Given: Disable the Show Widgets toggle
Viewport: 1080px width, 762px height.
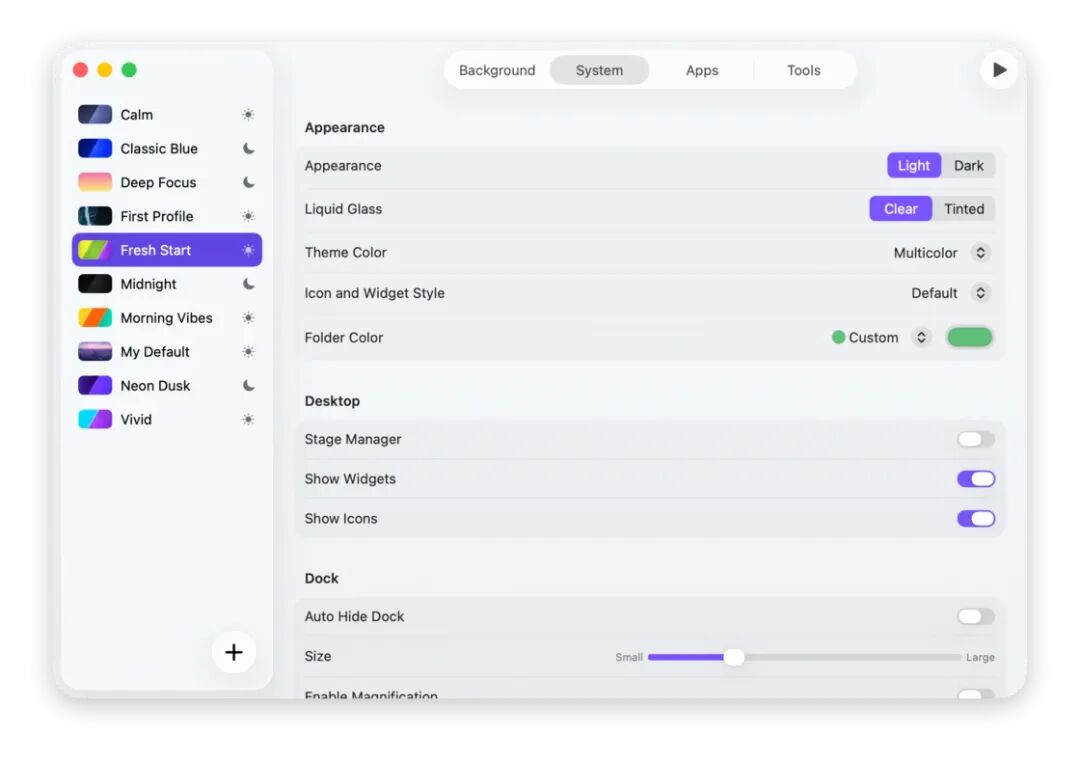Looking at the screenshot, I should click(975, 479).
